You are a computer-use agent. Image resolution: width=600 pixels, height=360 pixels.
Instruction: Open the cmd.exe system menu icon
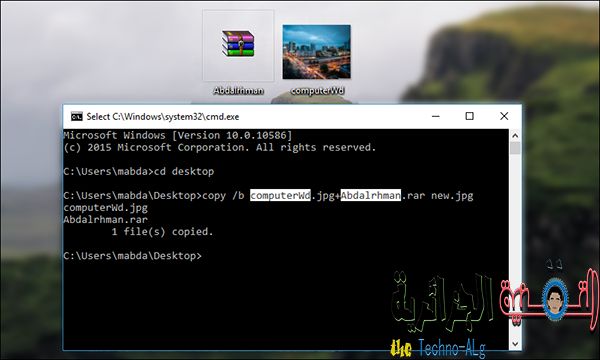click(x=77, y=116)
